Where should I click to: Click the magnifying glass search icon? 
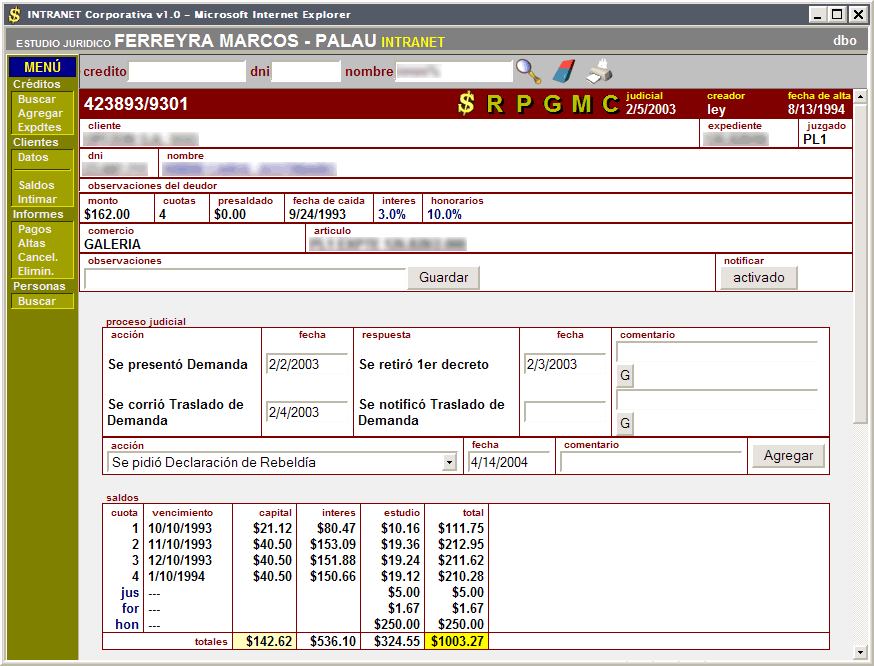point(528,71)
